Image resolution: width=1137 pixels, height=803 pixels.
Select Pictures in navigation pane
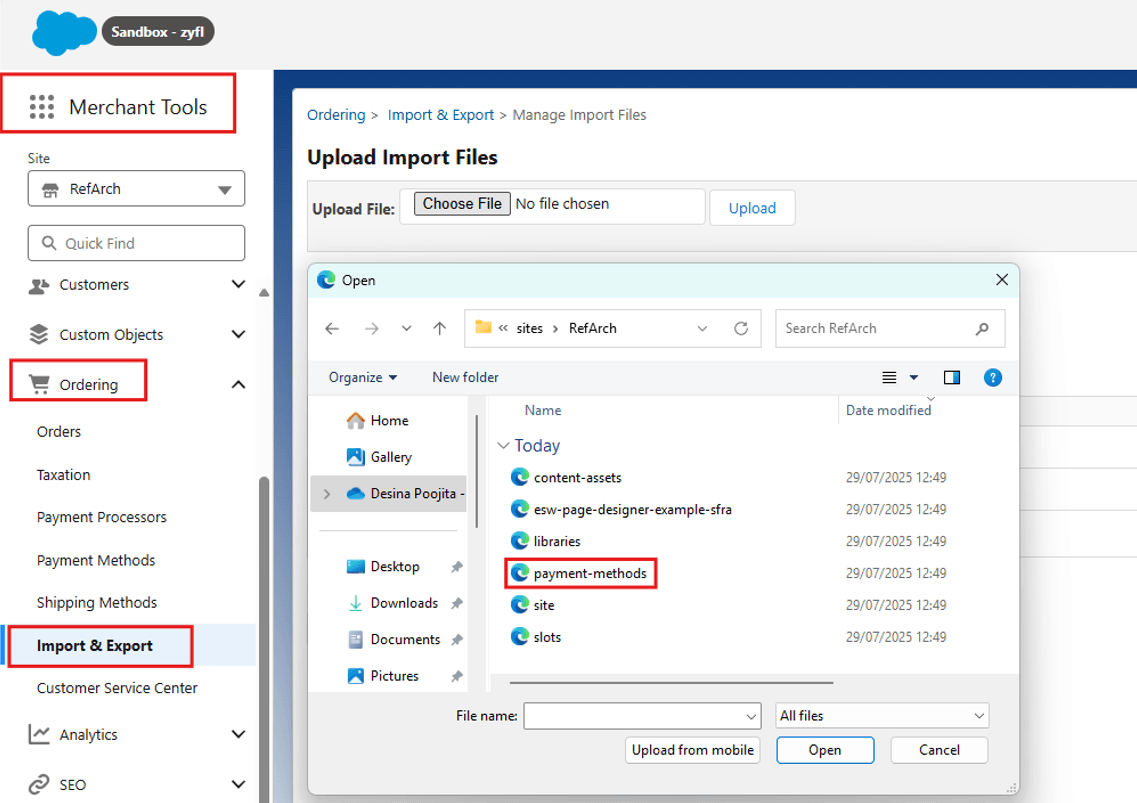point(383,676)
